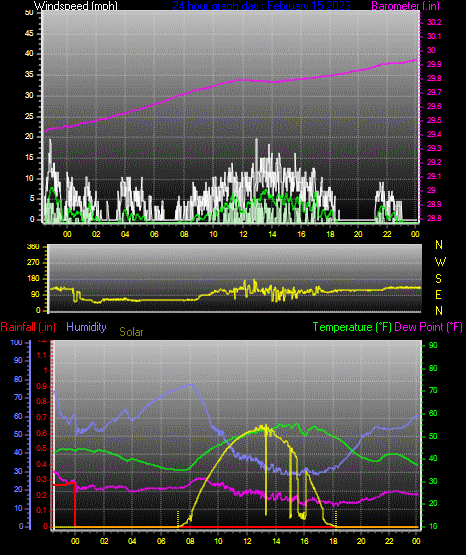The image size is (466, 555).
Task: Click the 'S' compass direction label
Action: pos(438,279)
